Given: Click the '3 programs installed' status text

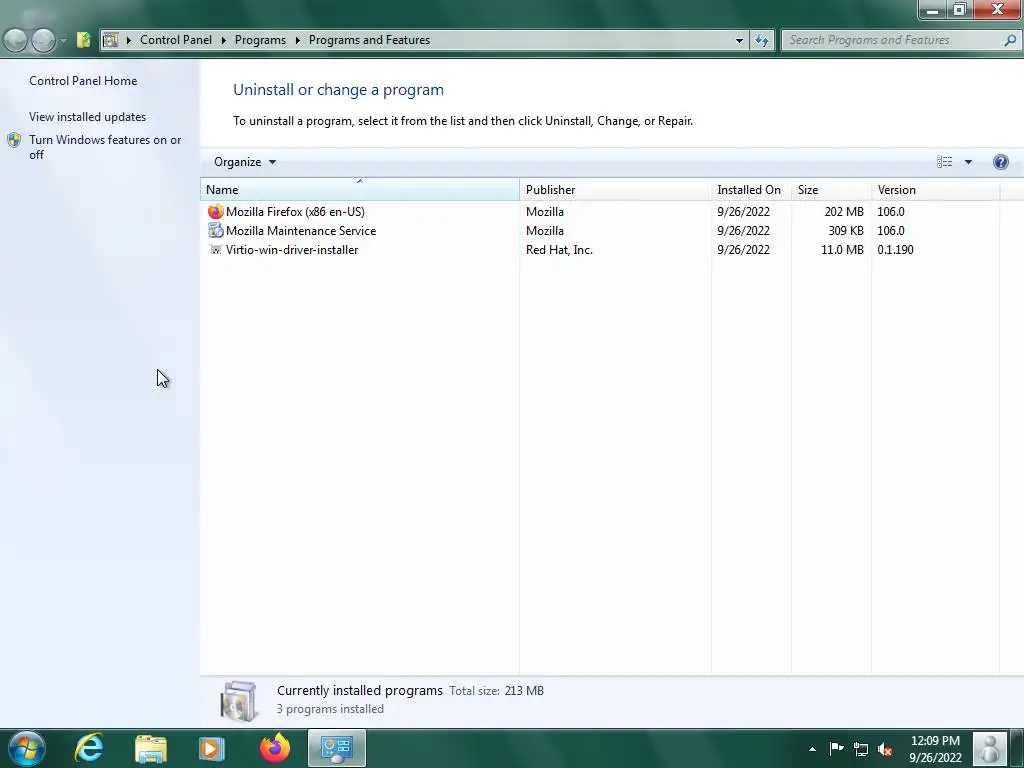Looking at the screenshot, I should click(330, 709).
